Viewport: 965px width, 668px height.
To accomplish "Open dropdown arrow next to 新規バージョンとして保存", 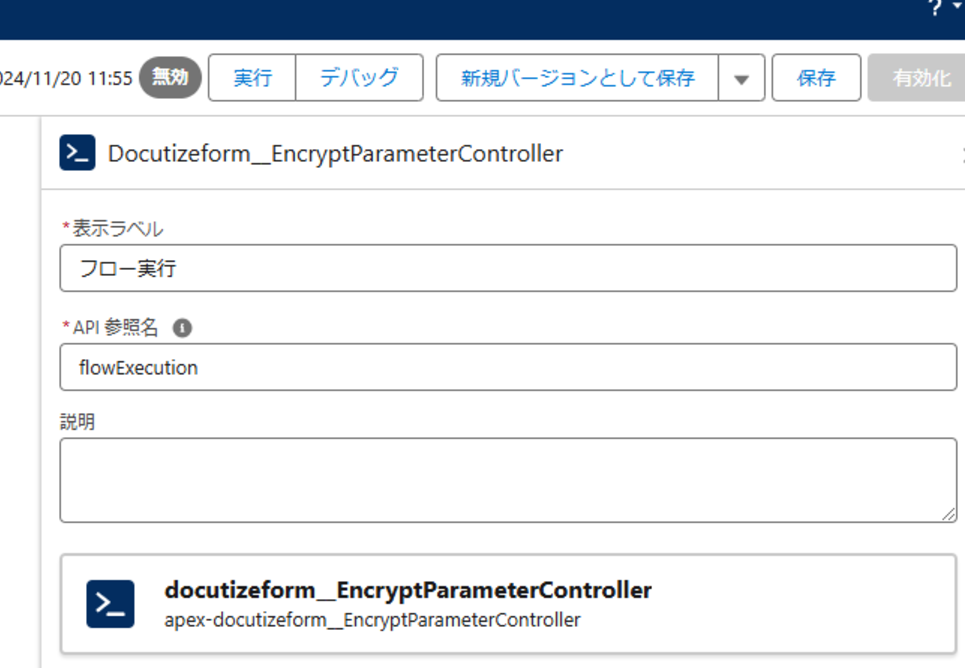I will (x=741, y=79).
